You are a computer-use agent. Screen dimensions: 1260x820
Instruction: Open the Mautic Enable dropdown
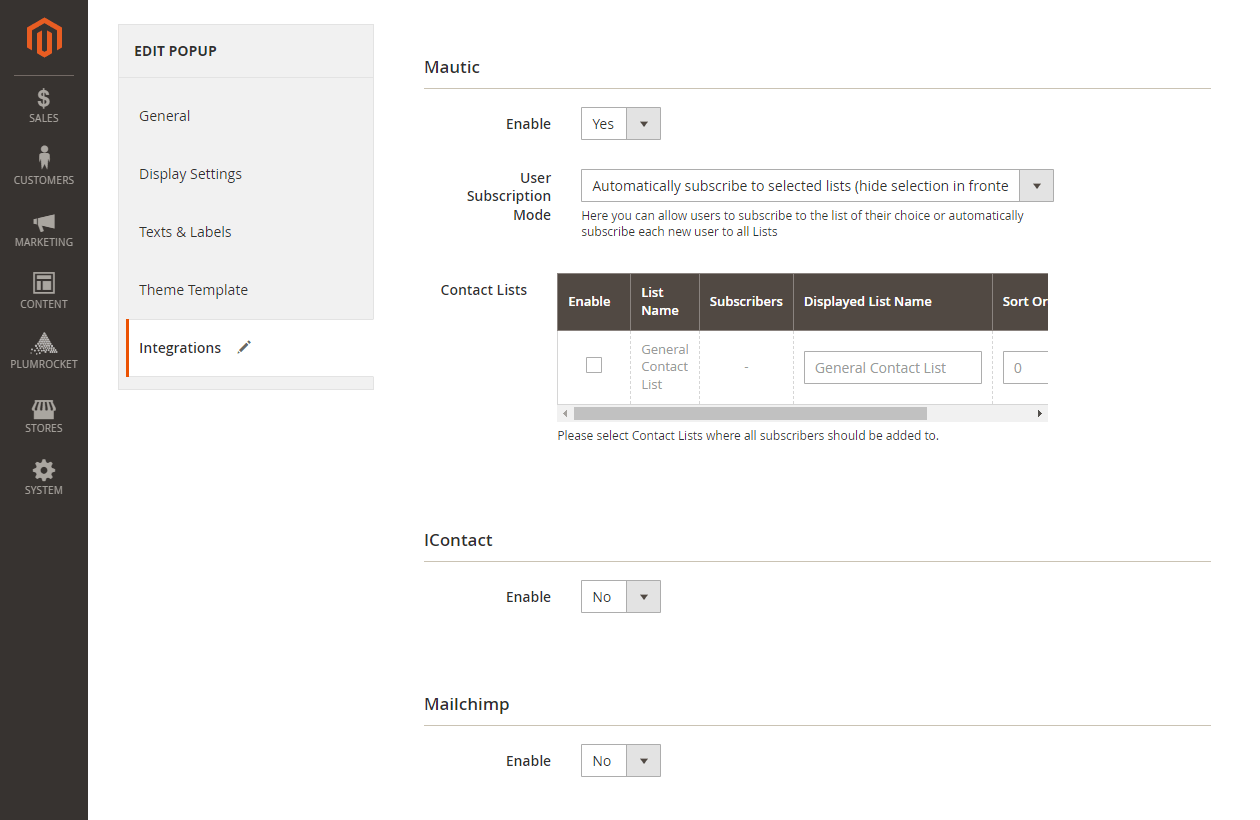click(620, 124)
